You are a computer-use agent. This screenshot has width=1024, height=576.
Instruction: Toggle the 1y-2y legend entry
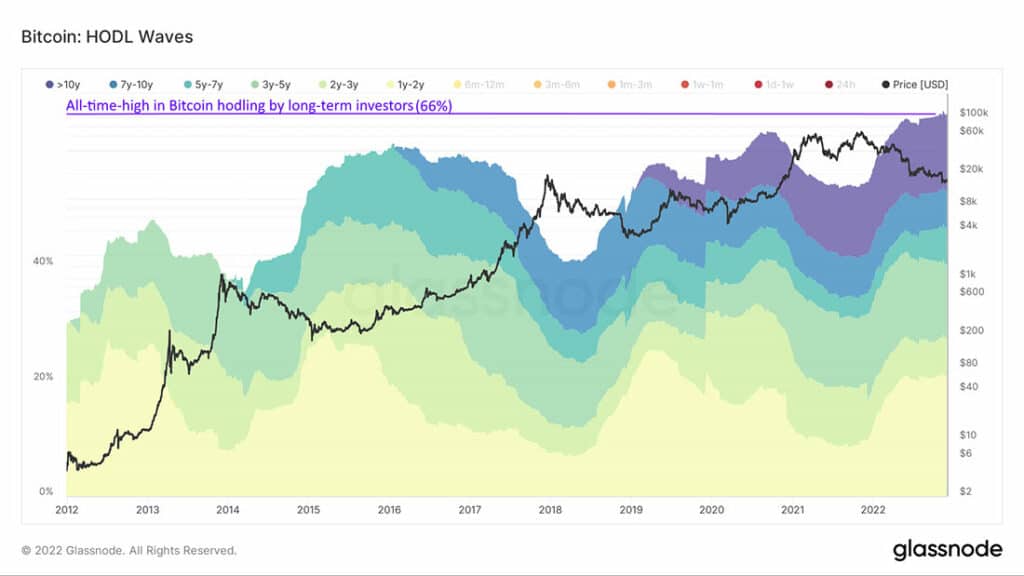tap(406, 84)
